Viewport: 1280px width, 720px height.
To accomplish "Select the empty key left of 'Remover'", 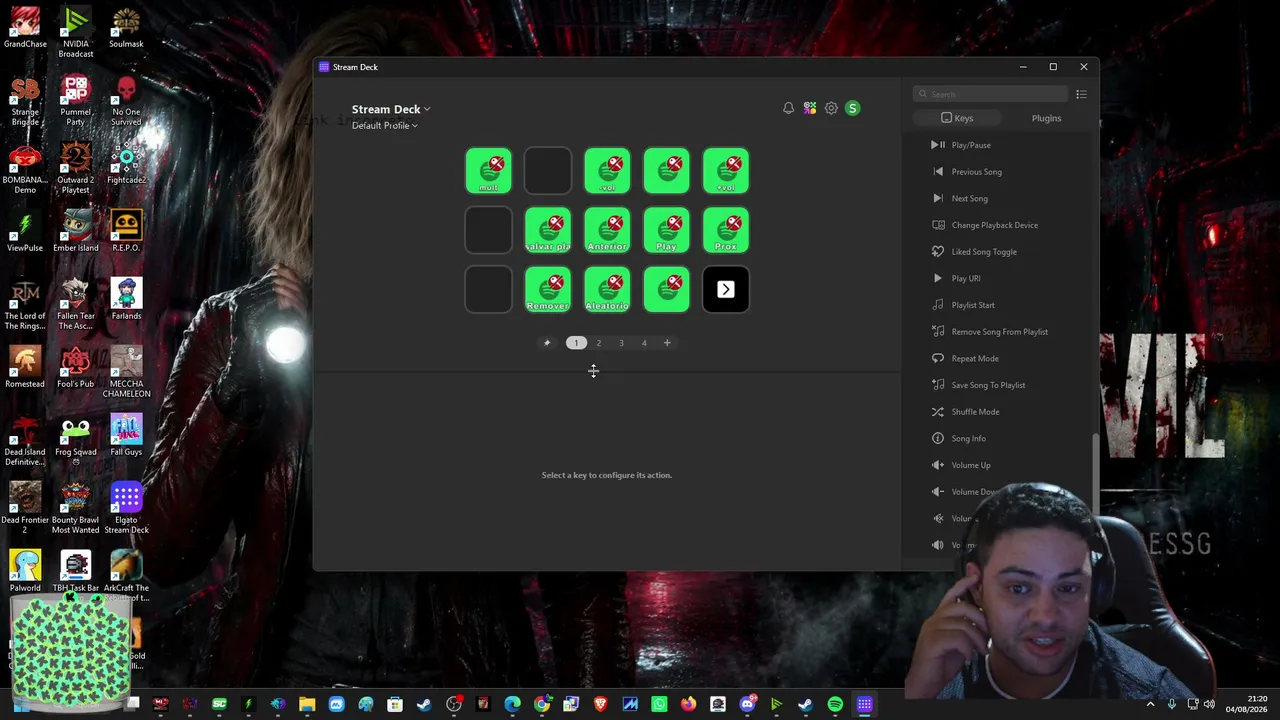I will pos(488,290).
